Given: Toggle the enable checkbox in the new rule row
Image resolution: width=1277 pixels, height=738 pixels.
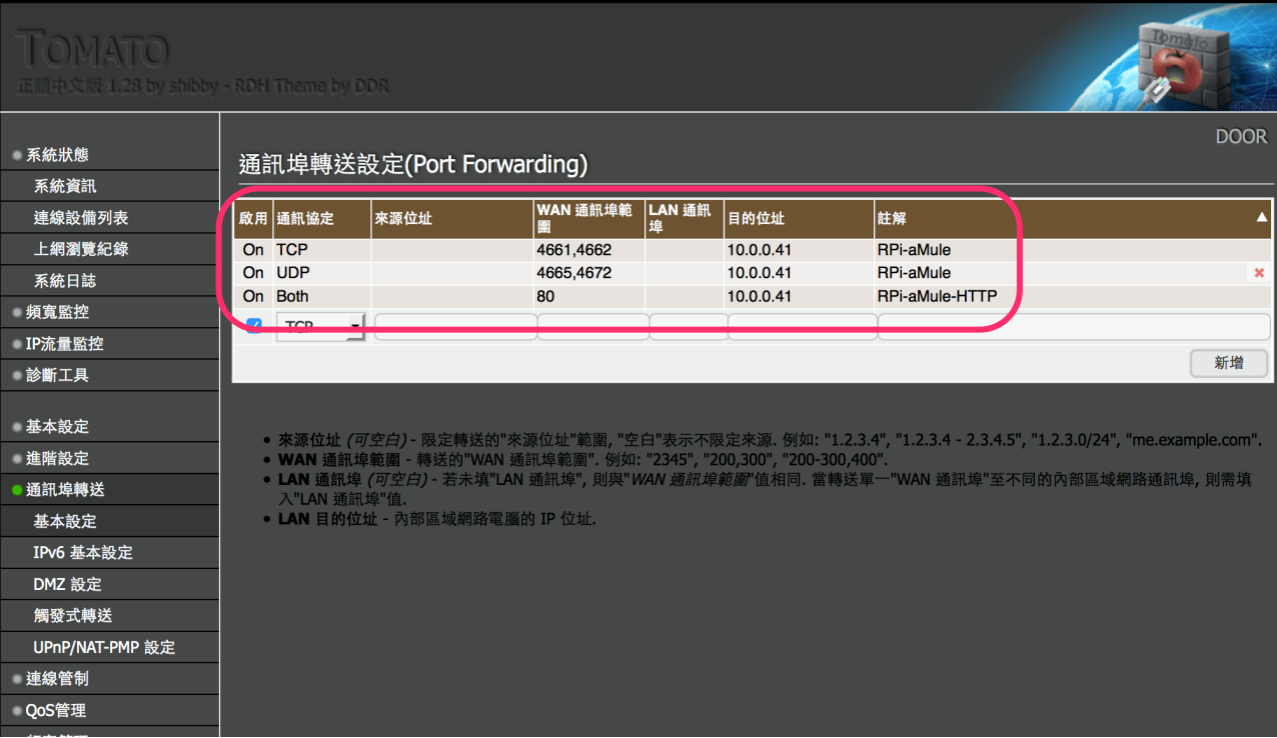Looking at the screenshot, I should [254, 326].
